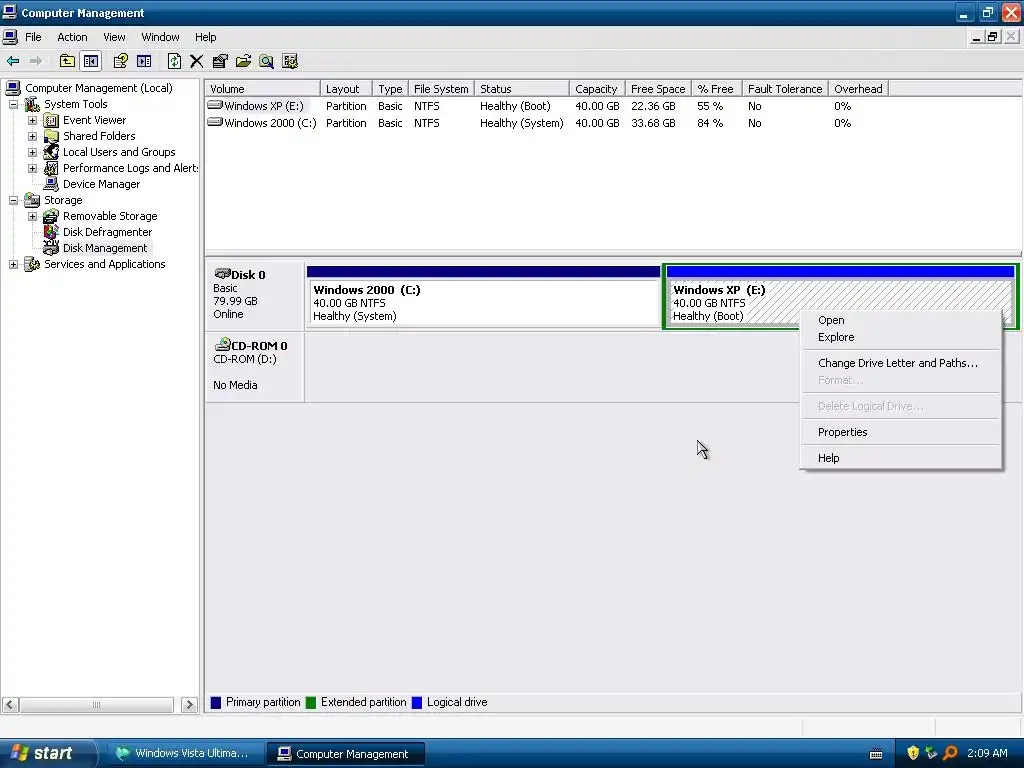Select Disk Management in the tree
The height and width of the screenshot is (768, 1024).
[105, 248]
